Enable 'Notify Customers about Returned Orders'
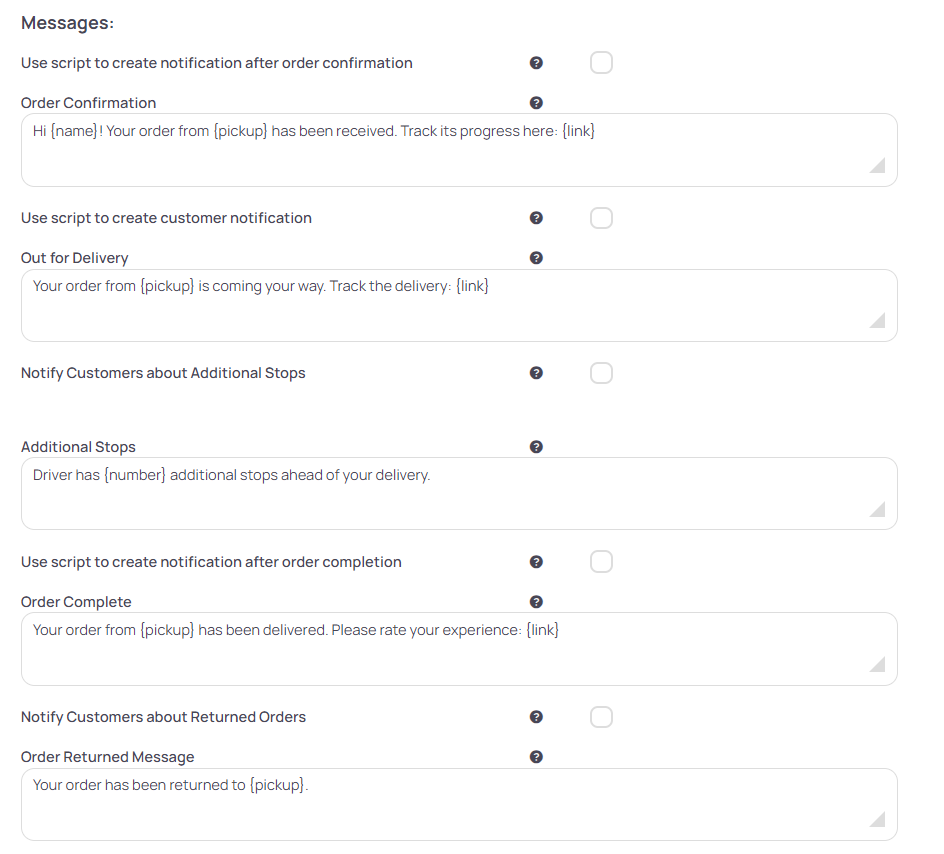The height and width of the screenshot is (854, 944). coord(601,717)
